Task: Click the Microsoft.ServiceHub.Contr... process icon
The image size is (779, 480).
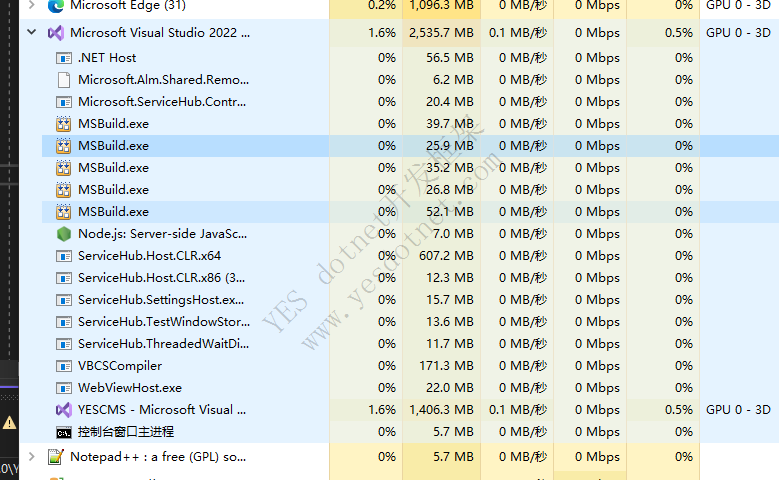Action: click(x=64, y=102)
